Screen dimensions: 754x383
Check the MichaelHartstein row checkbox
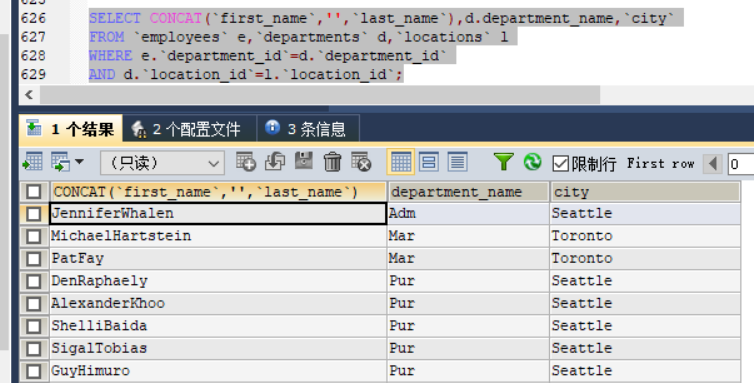34,236
